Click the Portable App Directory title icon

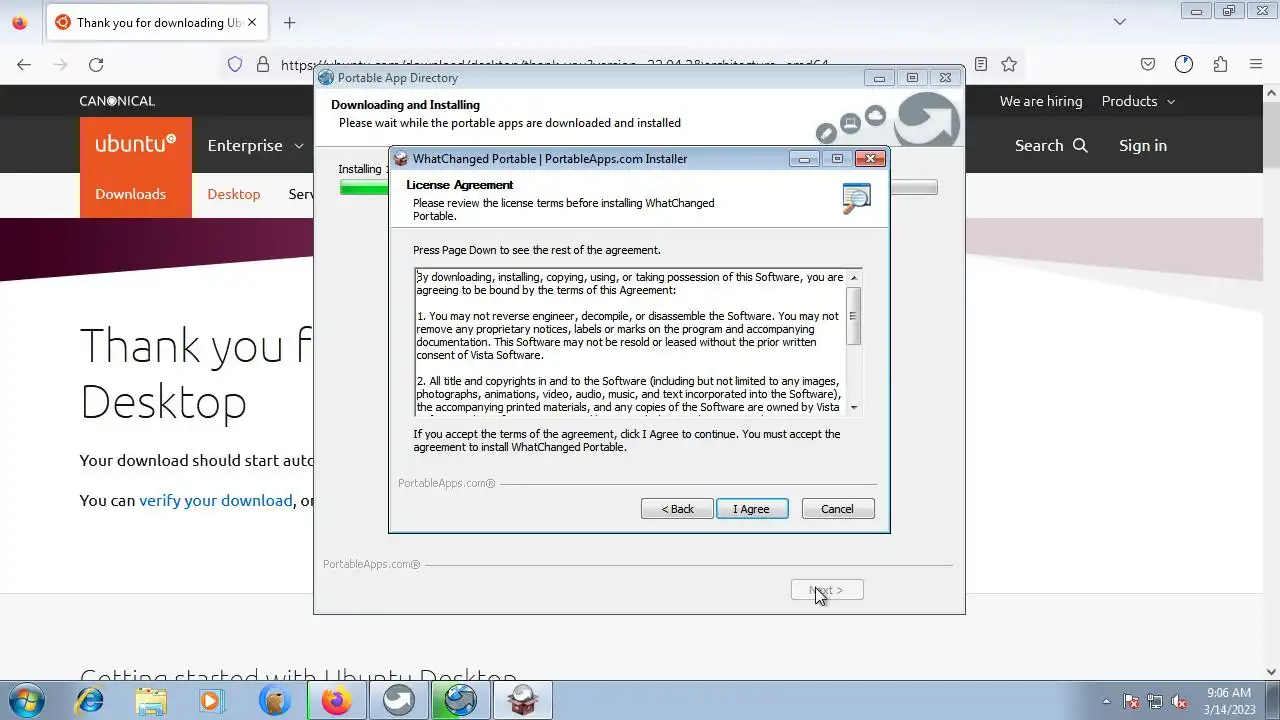[326, 78]
